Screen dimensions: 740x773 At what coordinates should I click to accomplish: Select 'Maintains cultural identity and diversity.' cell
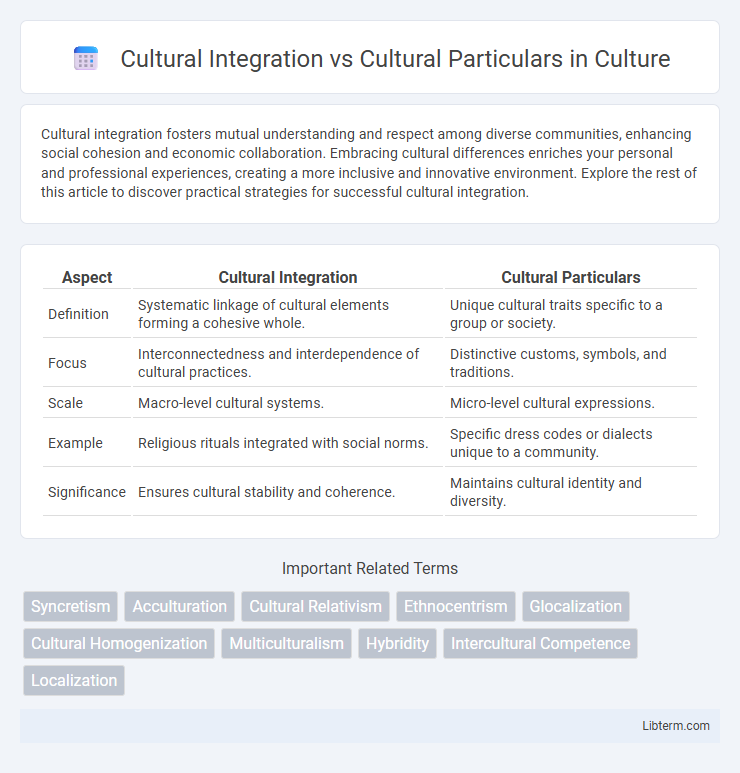571,492
